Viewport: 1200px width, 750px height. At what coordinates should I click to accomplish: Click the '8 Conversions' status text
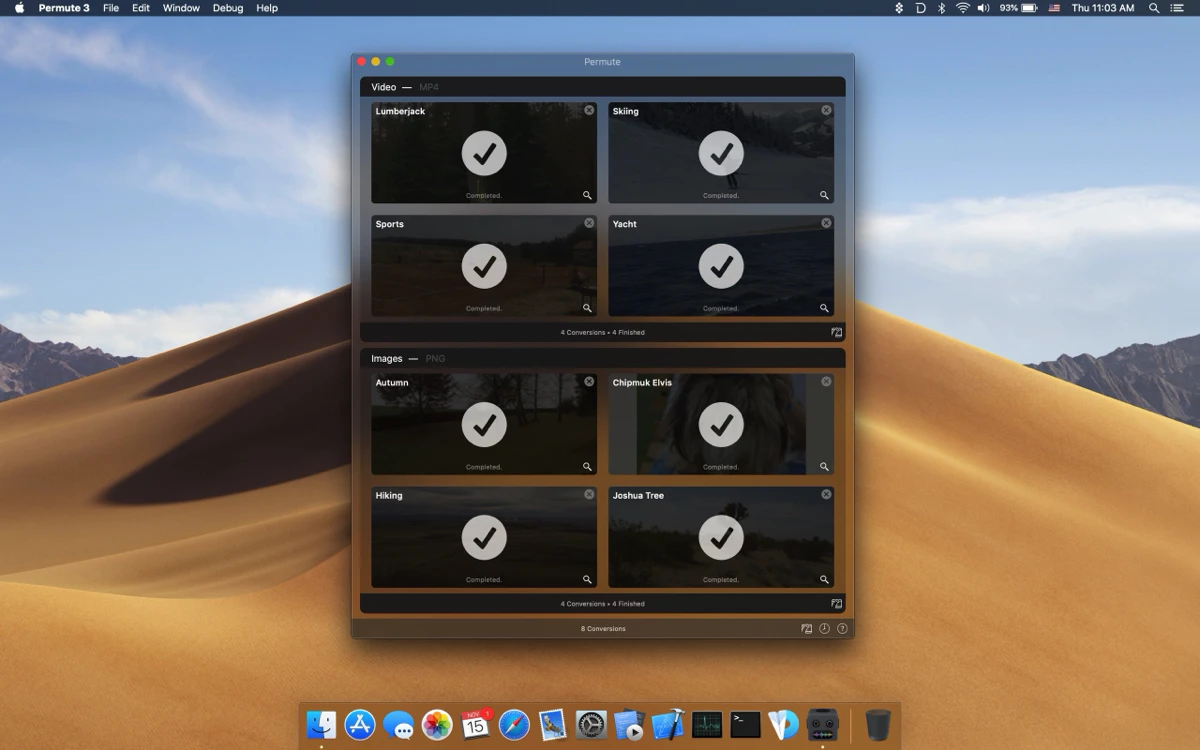tap(603, 629)
